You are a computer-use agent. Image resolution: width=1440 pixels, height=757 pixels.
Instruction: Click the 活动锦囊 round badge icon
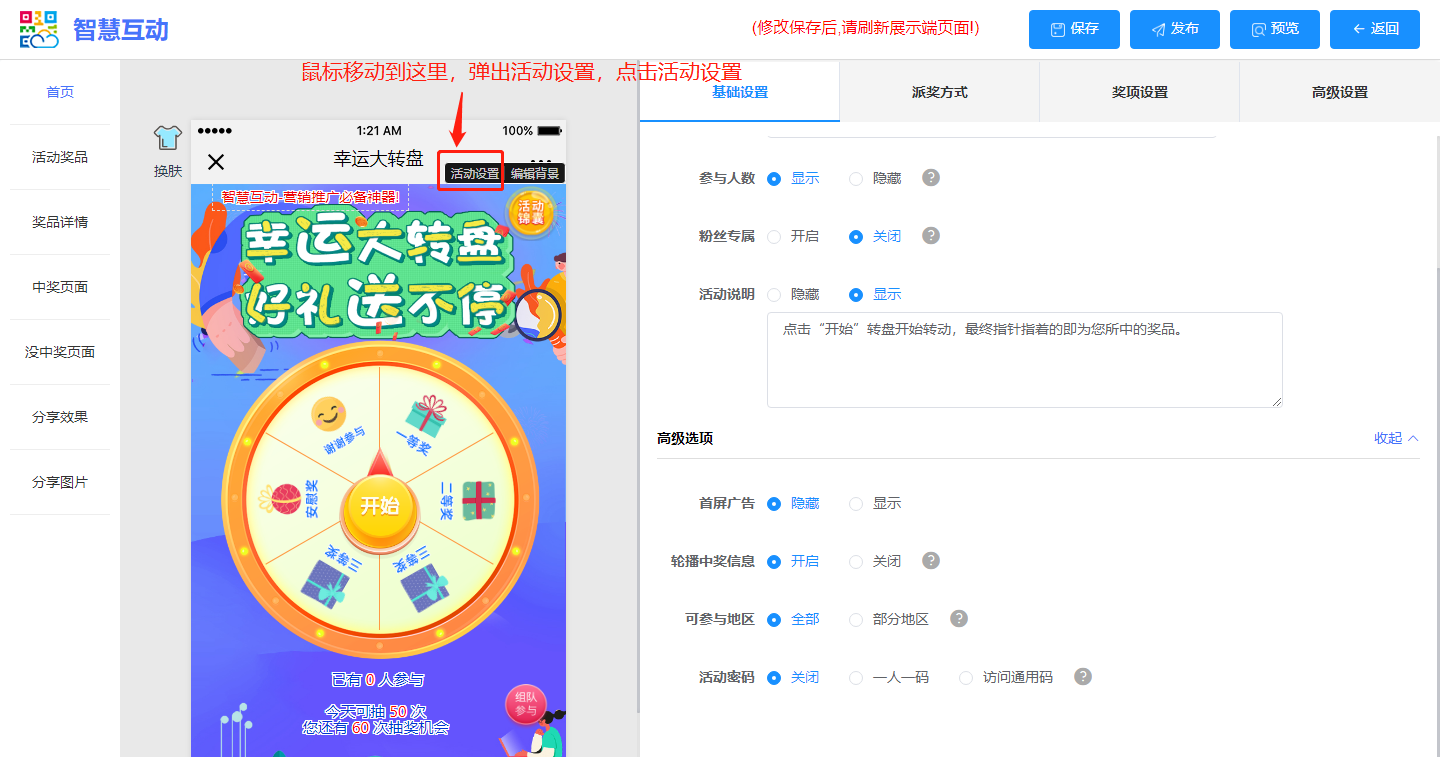(530, 212)
